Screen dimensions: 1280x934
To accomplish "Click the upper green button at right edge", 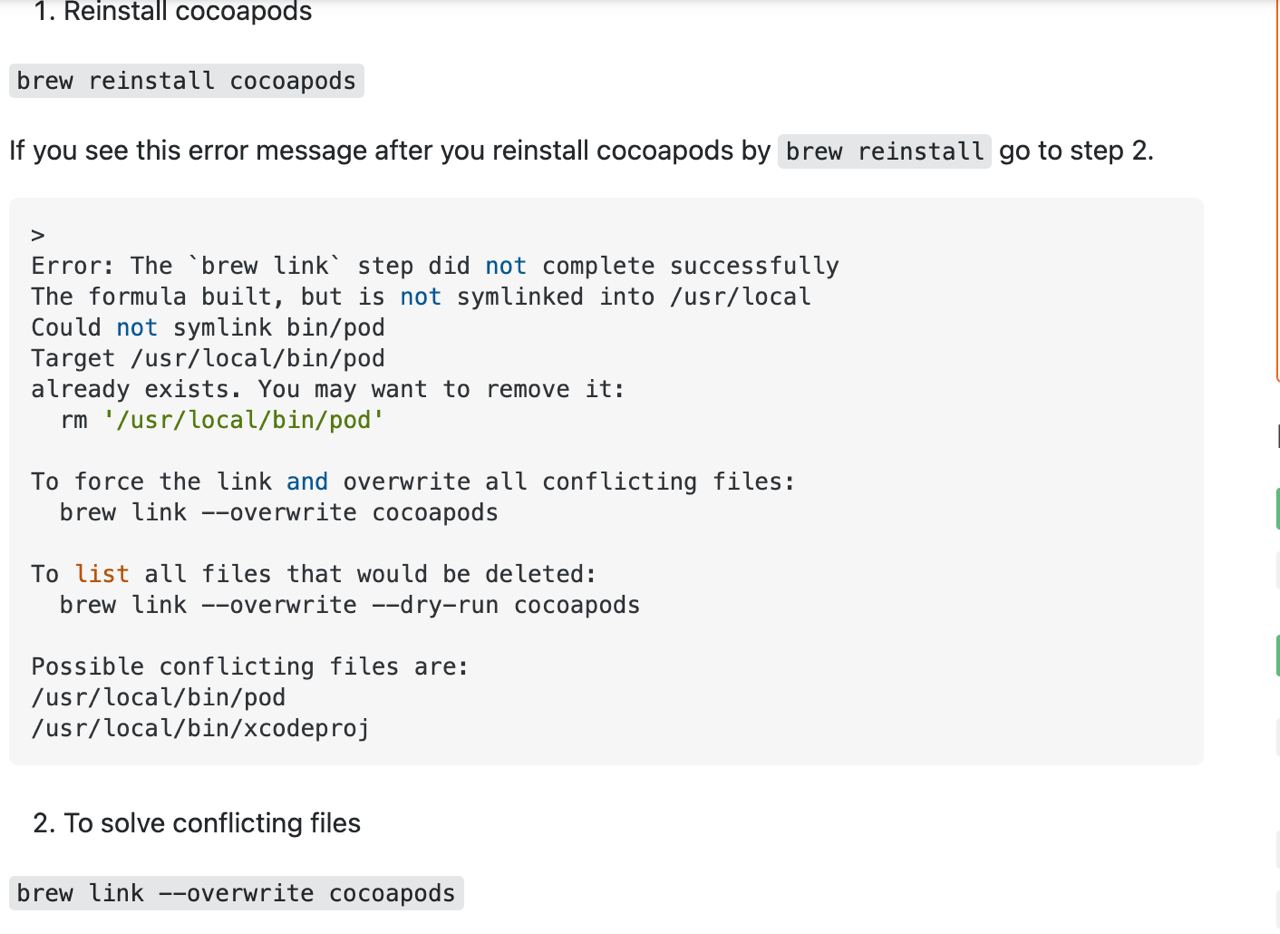I will pos(1278,509).
